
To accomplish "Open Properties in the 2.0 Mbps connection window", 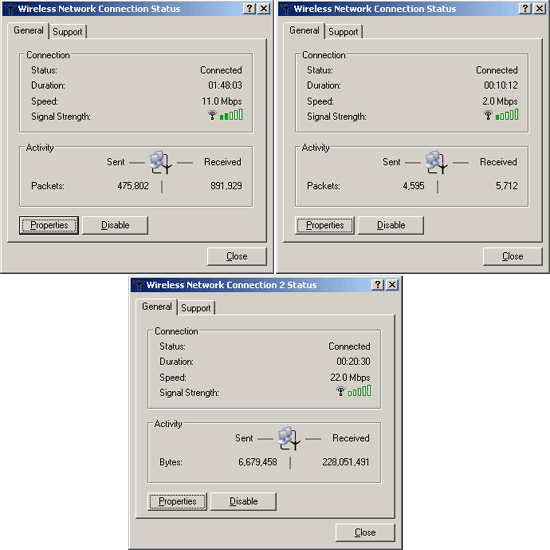I will [x=324, y=225].
